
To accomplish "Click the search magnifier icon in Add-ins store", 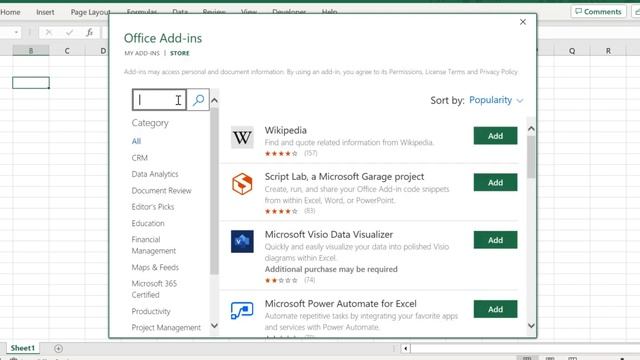I will tap(198, 100).
